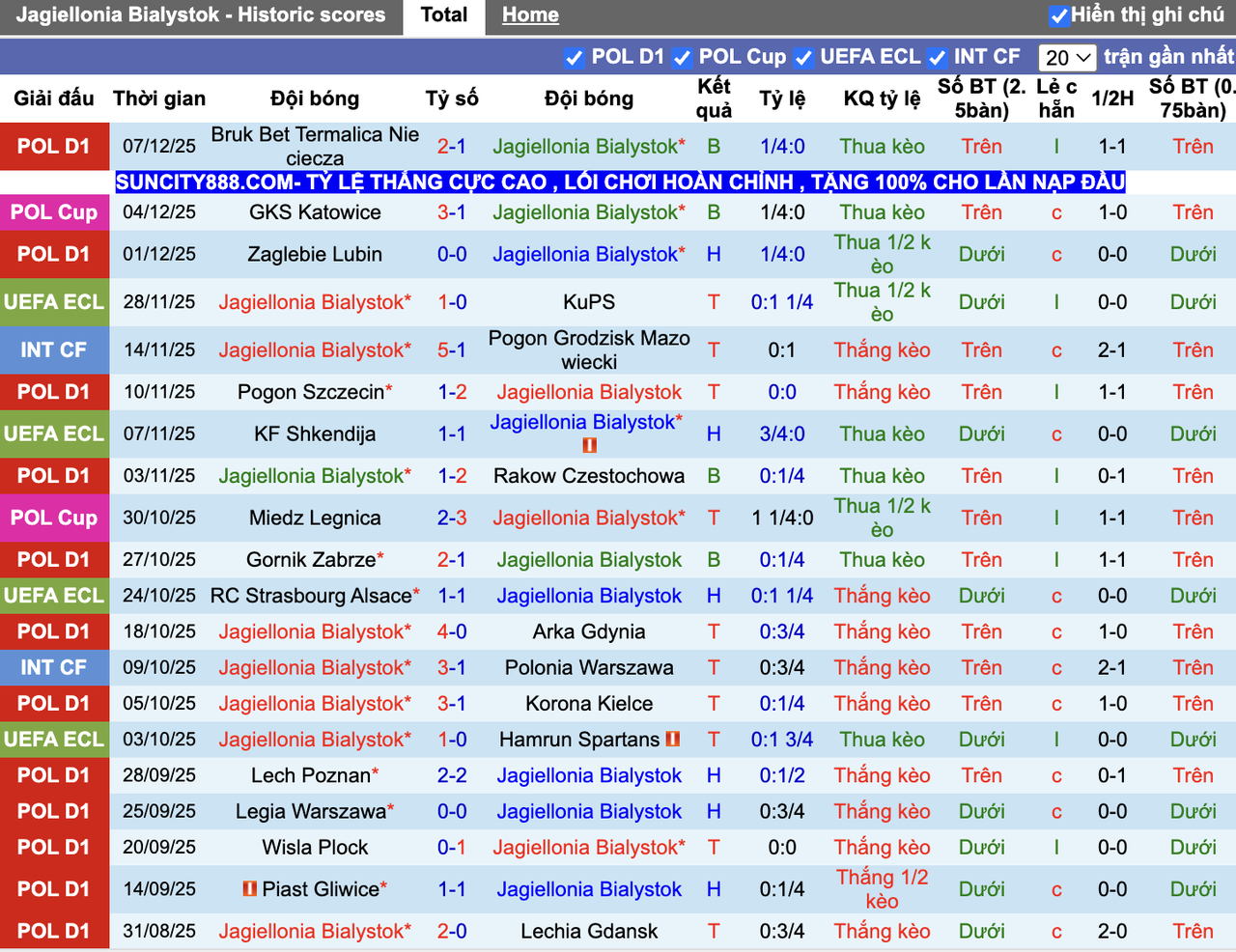
Task: Click the Tỷ số column header
Action: pyautogui.click(x=452, y=98)
